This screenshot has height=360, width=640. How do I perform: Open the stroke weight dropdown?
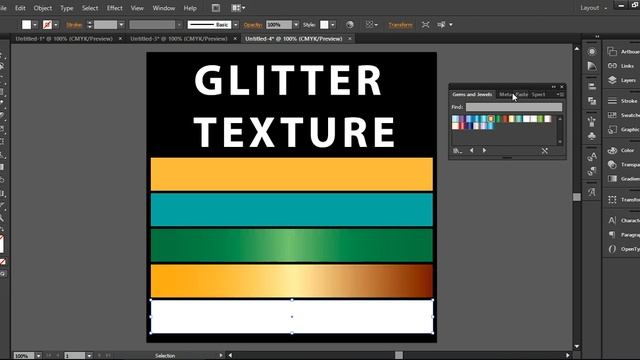tap(121, 25)
